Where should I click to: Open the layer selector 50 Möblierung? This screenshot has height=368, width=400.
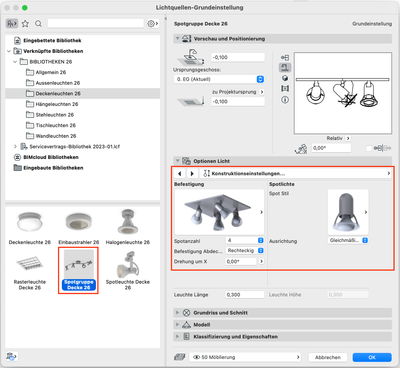245,357
